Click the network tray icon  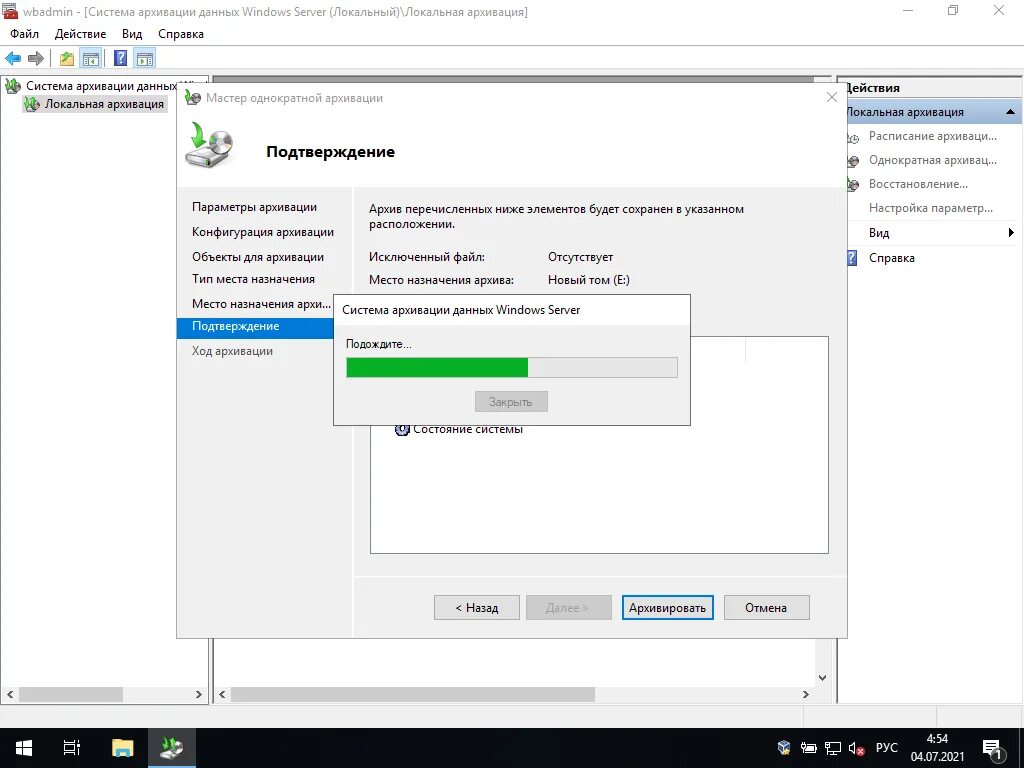[x=833, y=748]
